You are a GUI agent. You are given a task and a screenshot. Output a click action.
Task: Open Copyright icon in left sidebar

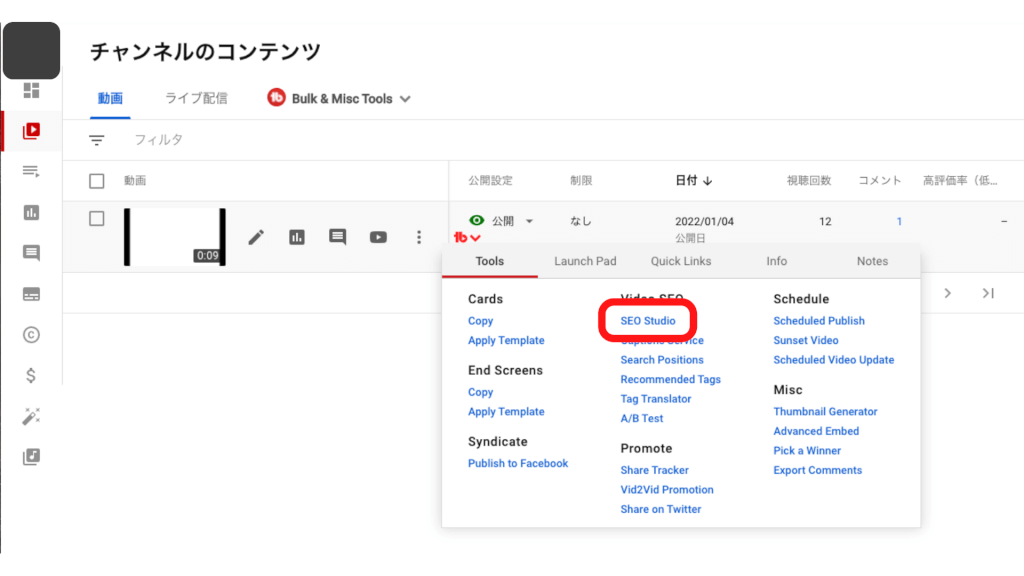pos(31,335)
